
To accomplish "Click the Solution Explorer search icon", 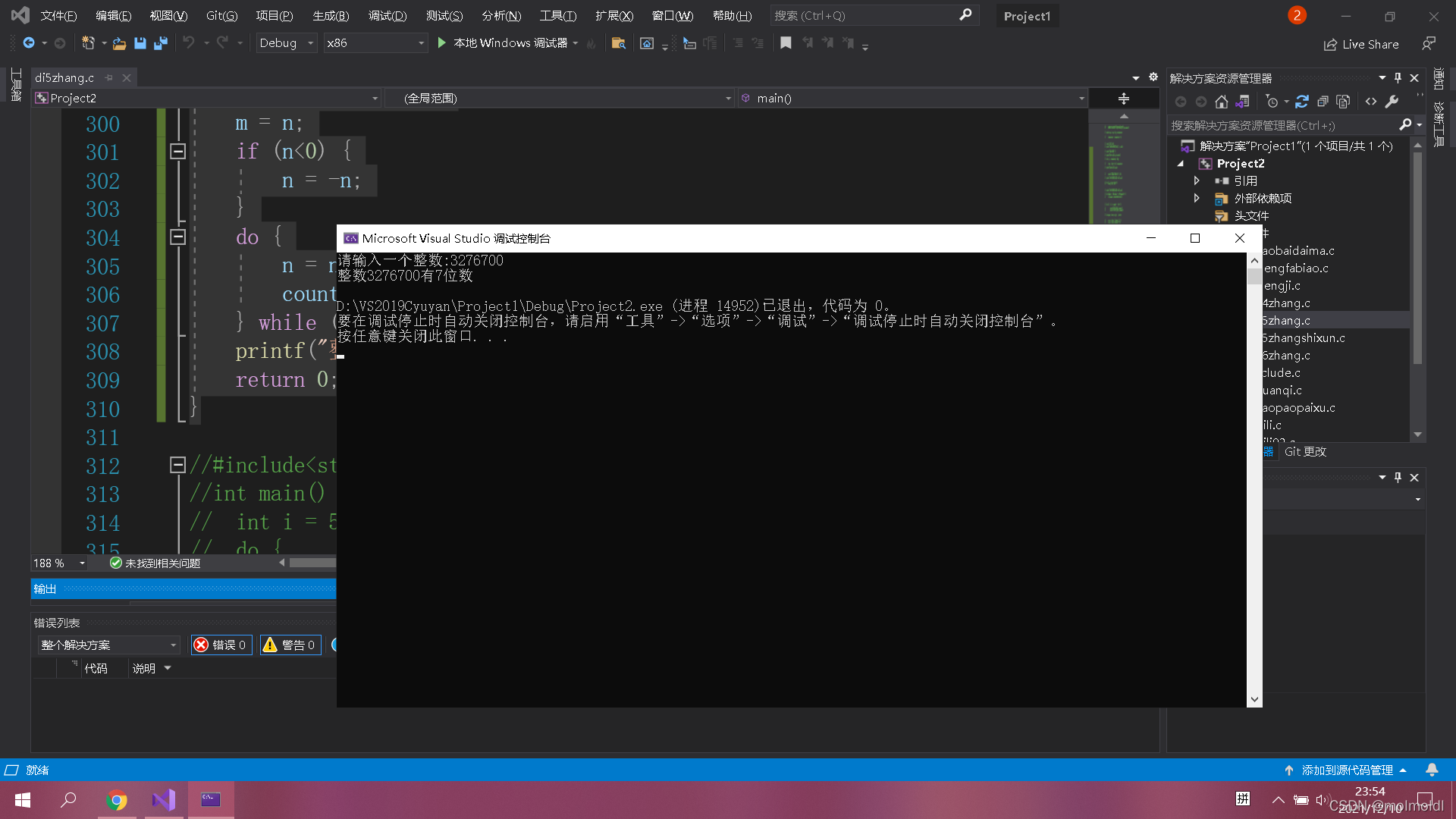I will pos(1404,124).
